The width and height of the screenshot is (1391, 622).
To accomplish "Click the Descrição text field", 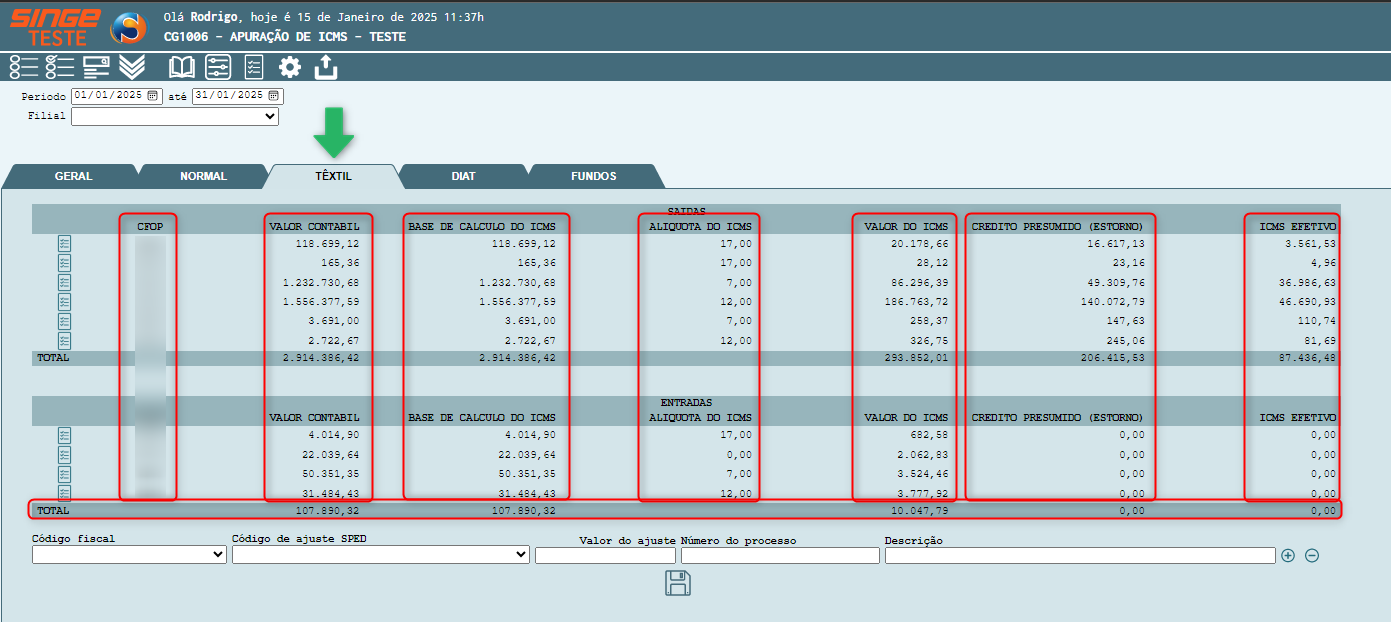I will pos(1080,556).
